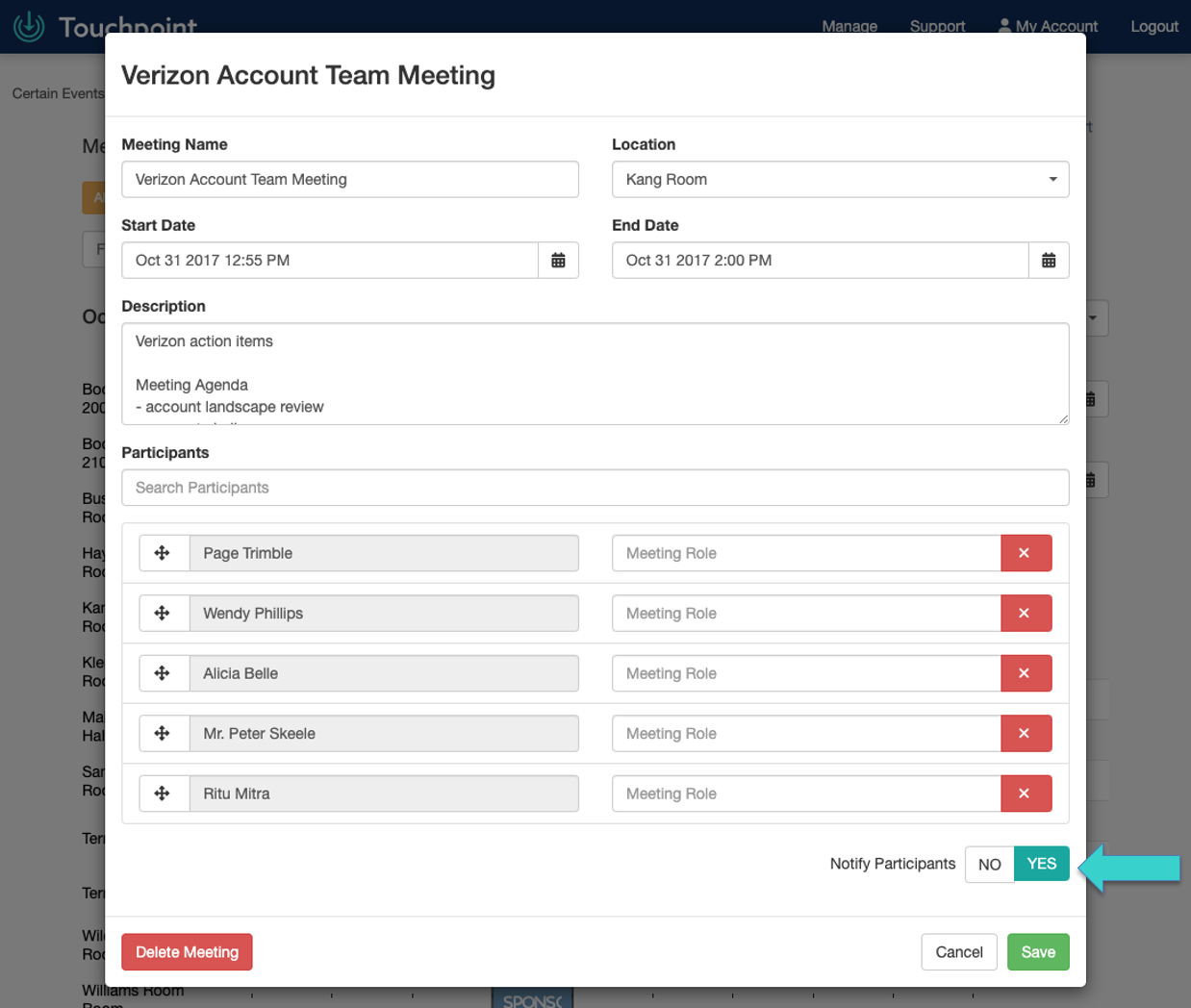Screen dimensions: 1191x1008
Task: Click the Wendy Phillips name field
Action: pos(384,614)
